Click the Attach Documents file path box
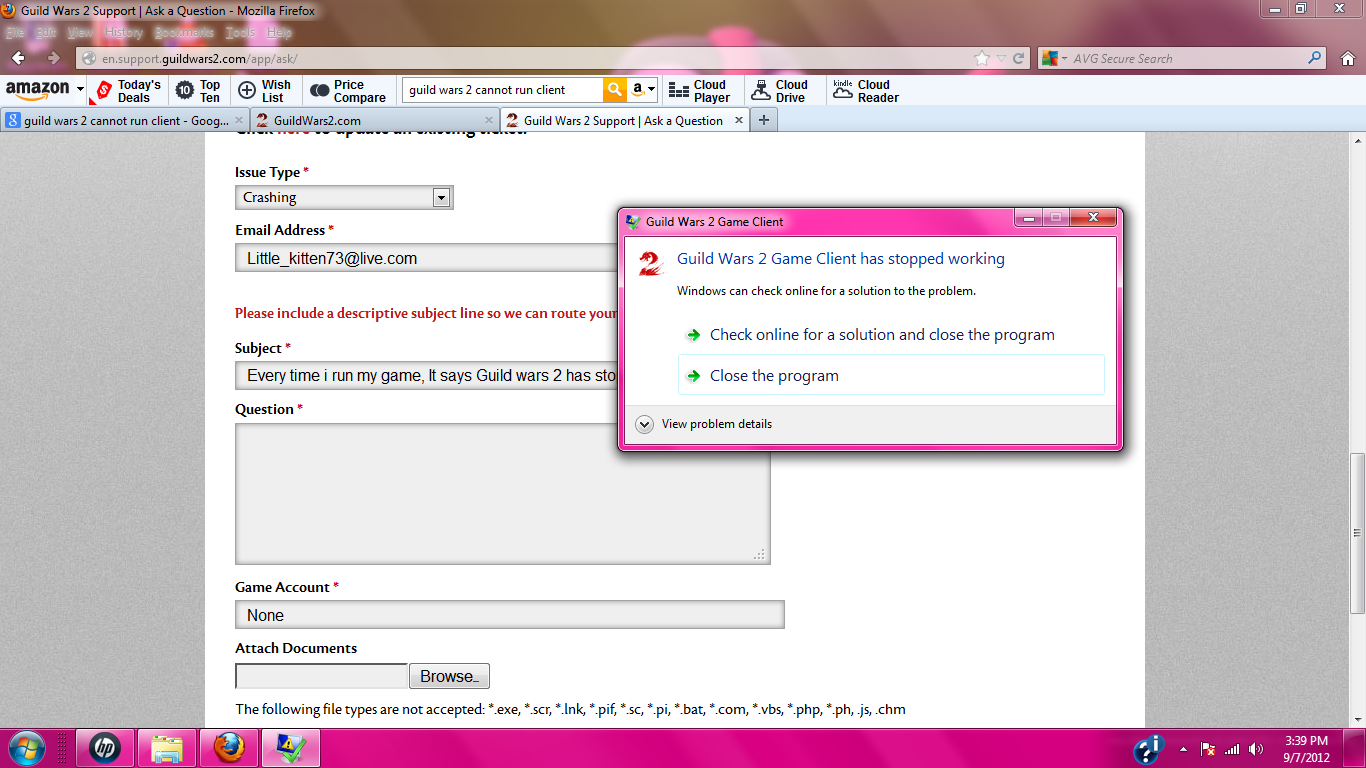Screen dimensions: 1366x768 point(321,676)
